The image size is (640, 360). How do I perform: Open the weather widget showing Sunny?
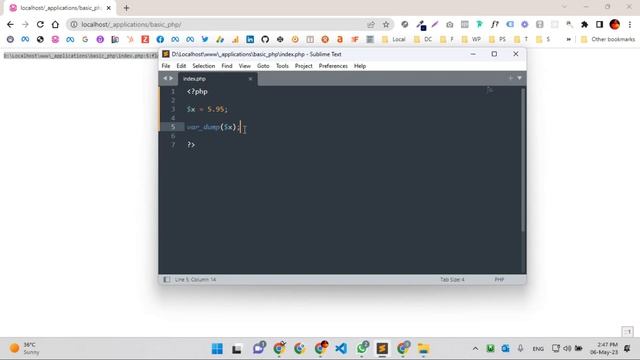[24, 348]
